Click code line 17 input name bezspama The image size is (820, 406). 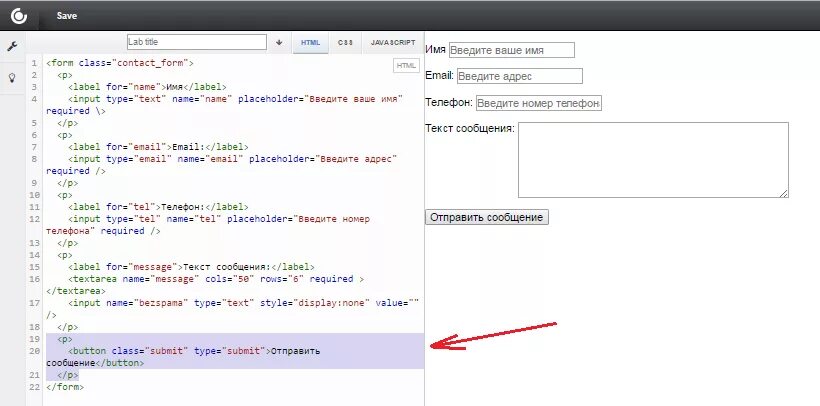pyautogui.click(x=233, y=309)
